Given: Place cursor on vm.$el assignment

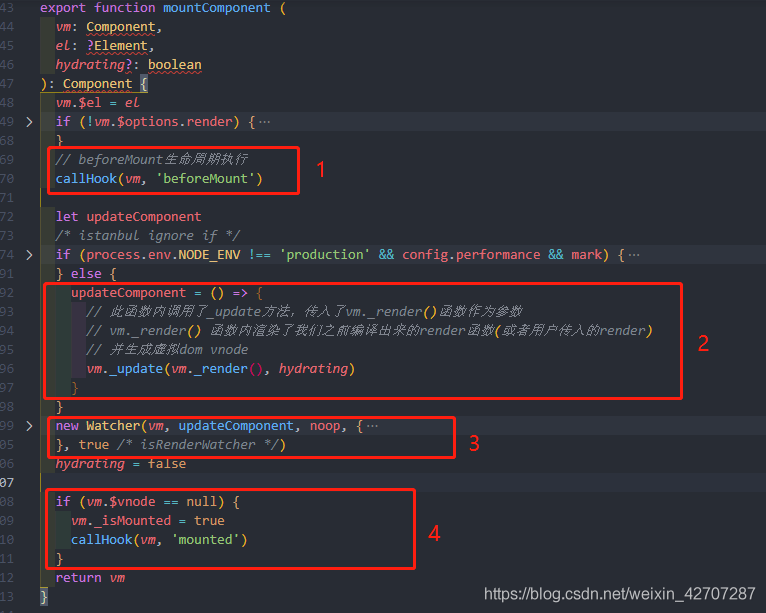Looking at the screenshot, I should click(x=97, y=103).
